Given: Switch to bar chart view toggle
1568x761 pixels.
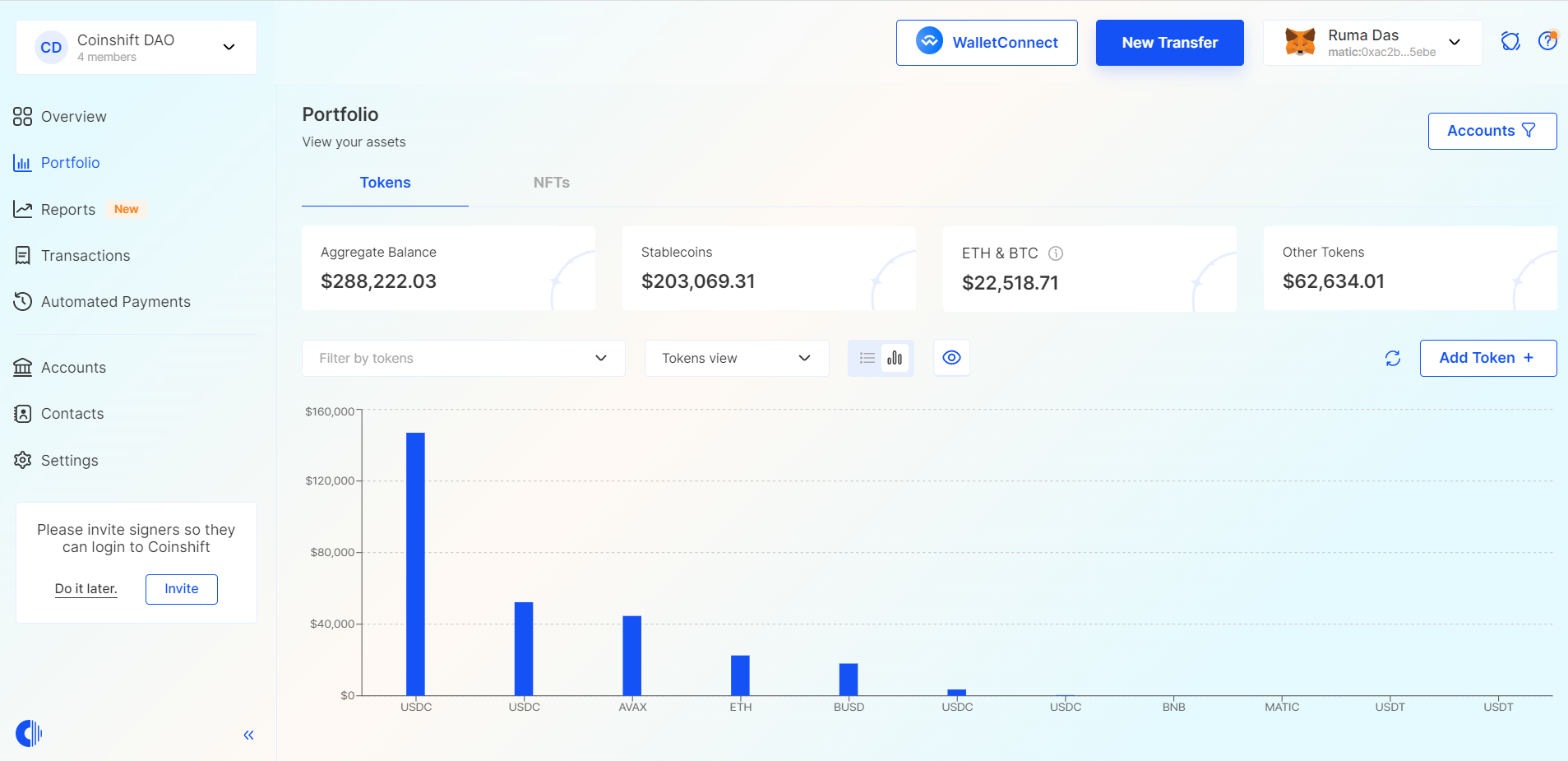Looking at the screenshot, I should [895, 358].
